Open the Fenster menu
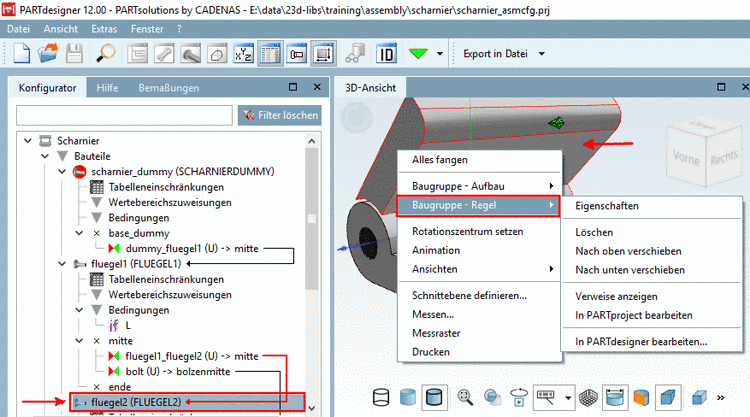 click(x=147, y=29)
